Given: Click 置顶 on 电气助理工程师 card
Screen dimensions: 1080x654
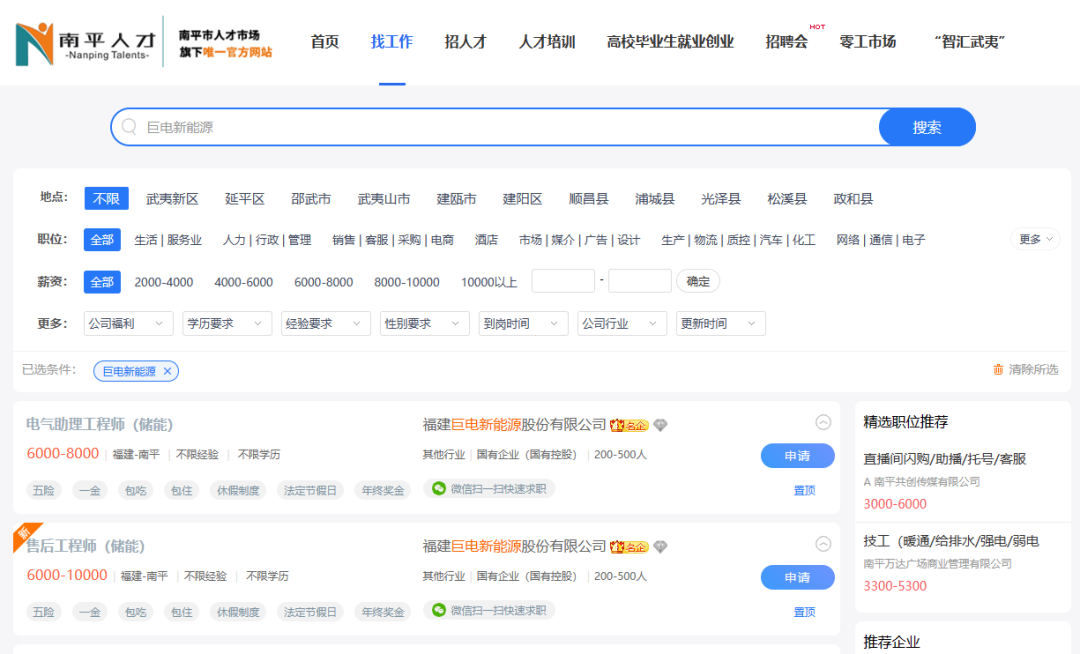Looking at the screenshot, I should (x=804, y=490).
